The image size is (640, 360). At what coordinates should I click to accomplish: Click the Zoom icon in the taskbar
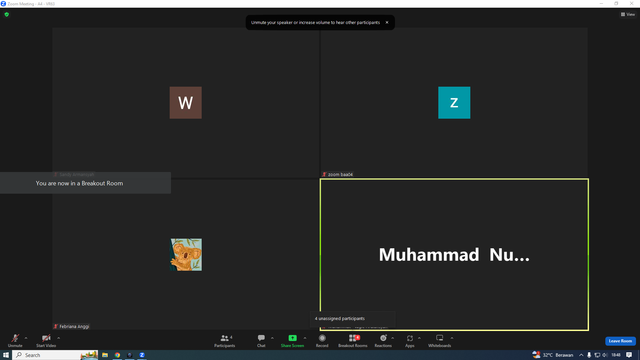(x=142, y=355)
